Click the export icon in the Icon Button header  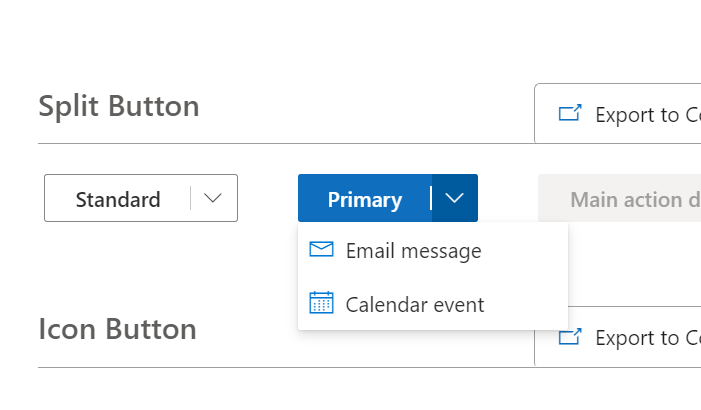click(570, 337)
